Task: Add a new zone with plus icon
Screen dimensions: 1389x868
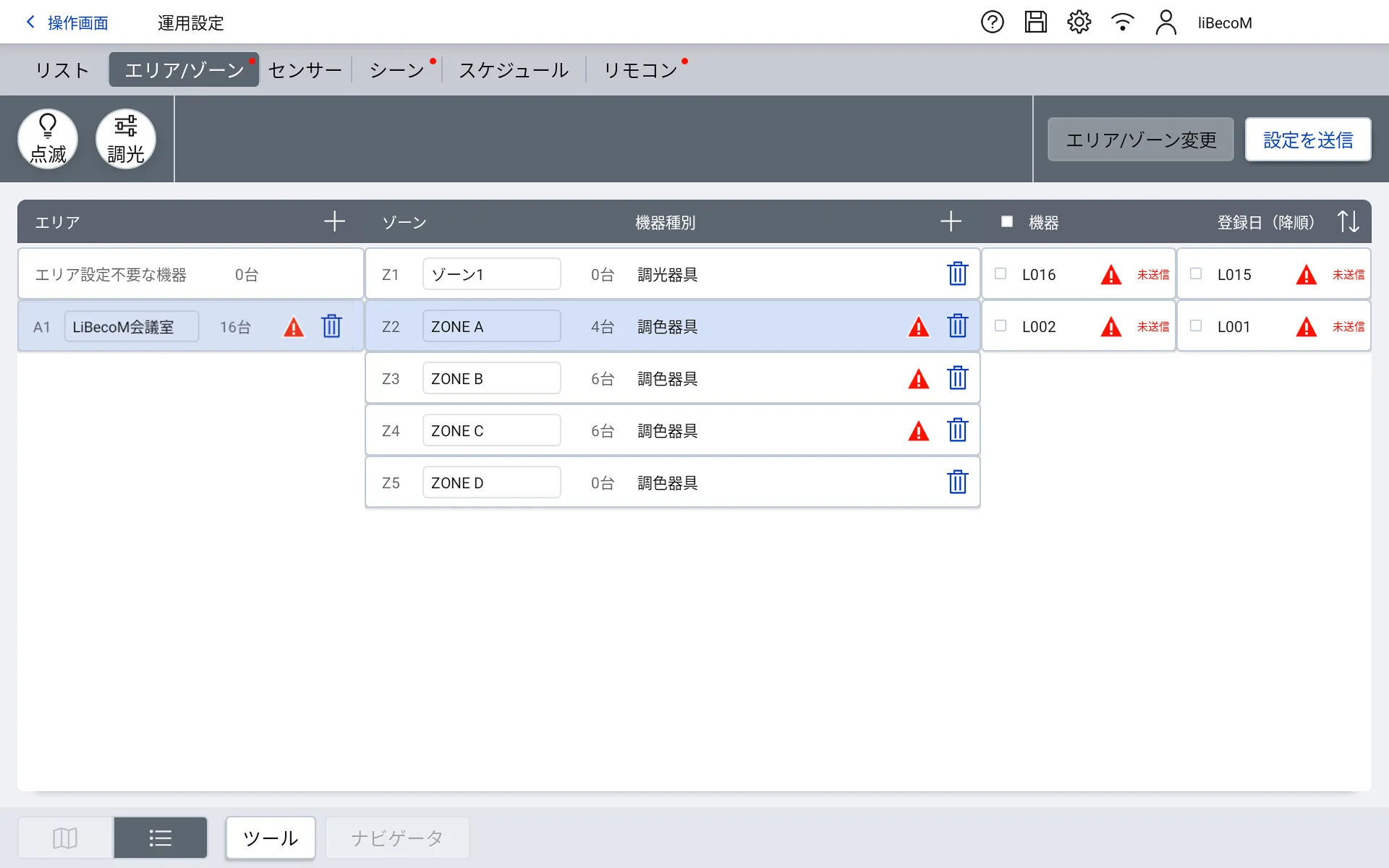Action: [x=951, y=221]
